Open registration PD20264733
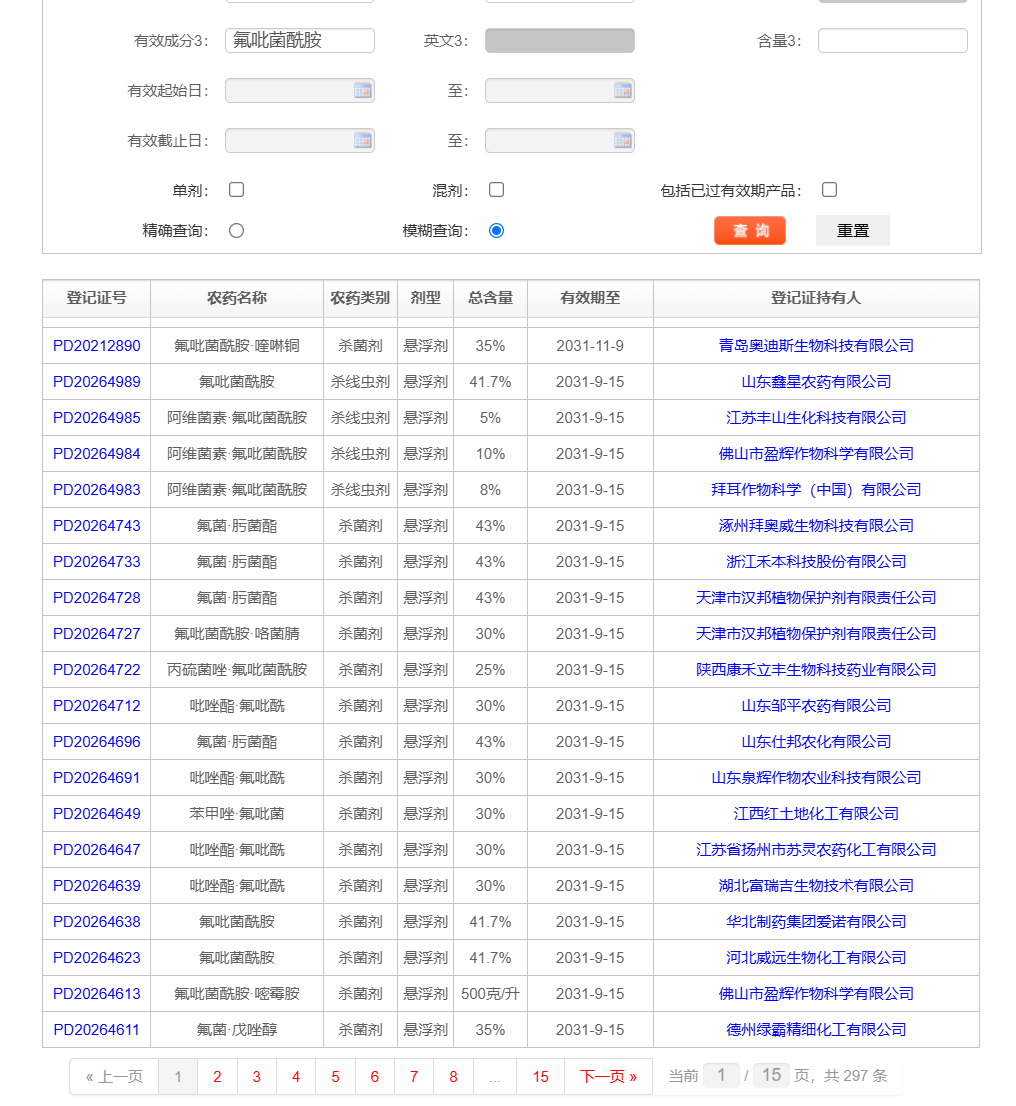The image size is (1016, 1106). 97,561
